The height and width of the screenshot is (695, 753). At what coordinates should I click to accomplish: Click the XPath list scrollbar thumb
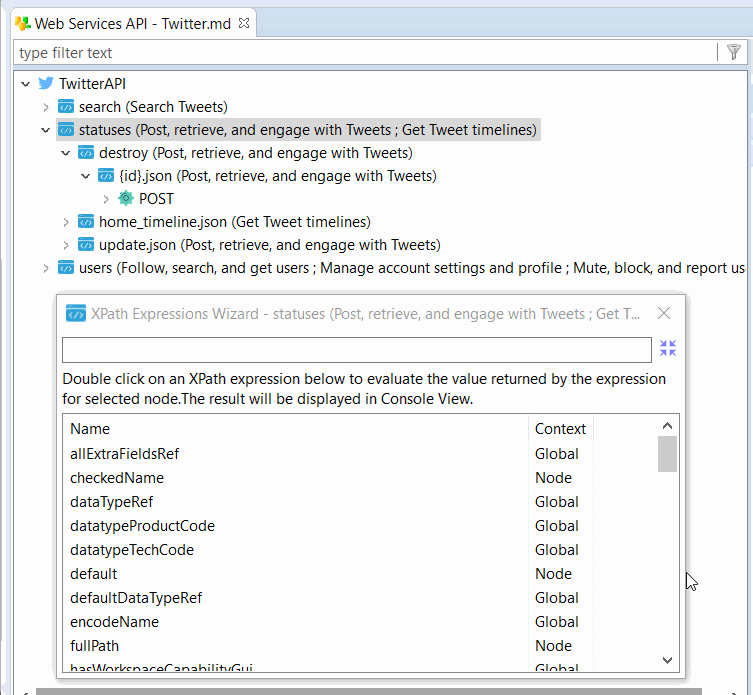click(667, 454)
